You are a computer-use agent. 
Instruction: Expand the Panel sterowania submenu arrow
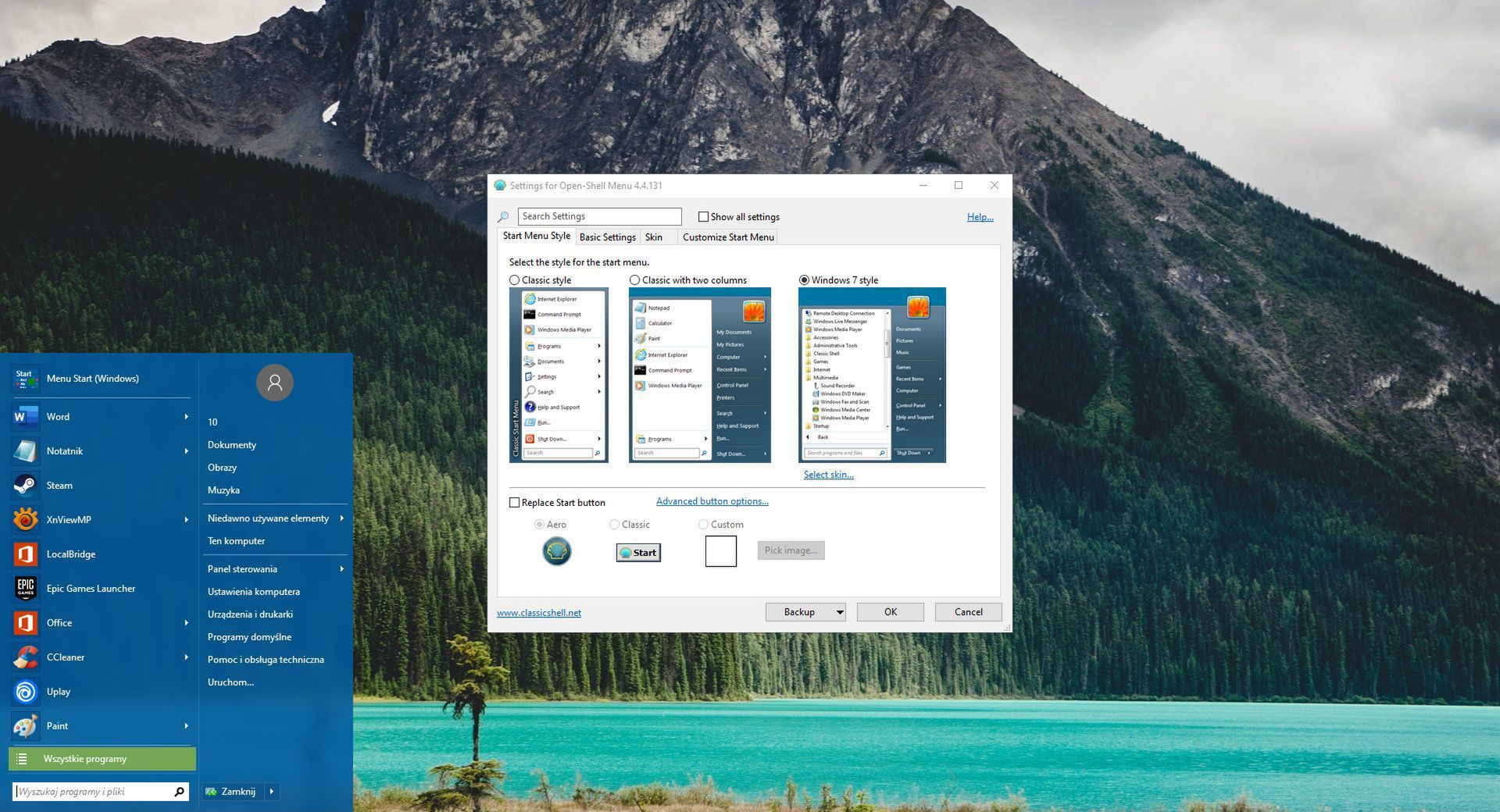pos(342,569)
